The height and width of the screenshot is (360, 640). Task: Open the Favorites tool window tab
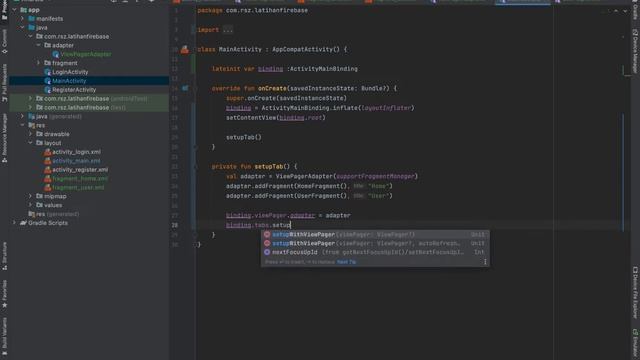click(4, 293)
